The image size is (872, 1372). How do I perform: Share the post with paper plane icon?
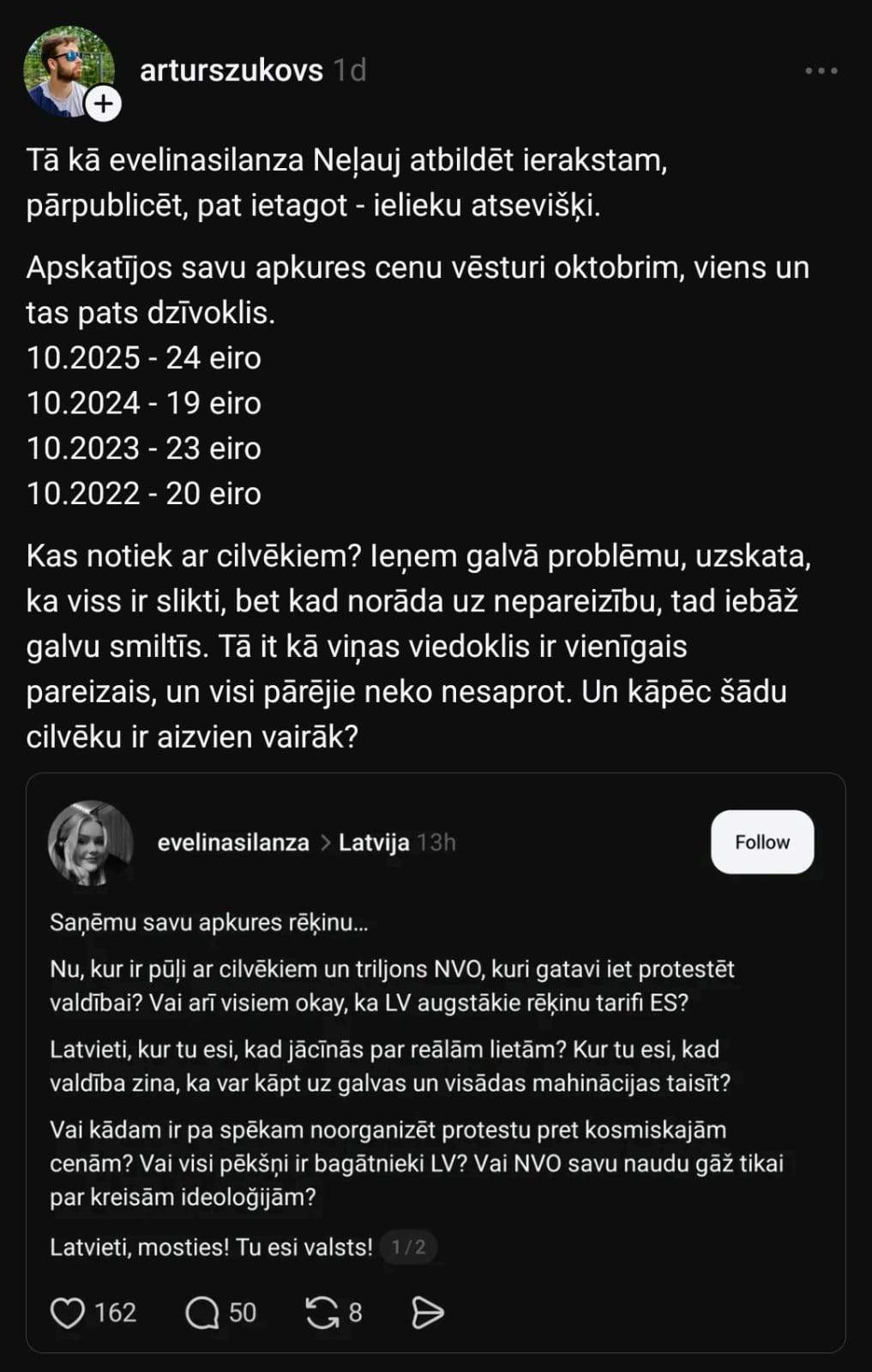click(x=427, y=1312)
